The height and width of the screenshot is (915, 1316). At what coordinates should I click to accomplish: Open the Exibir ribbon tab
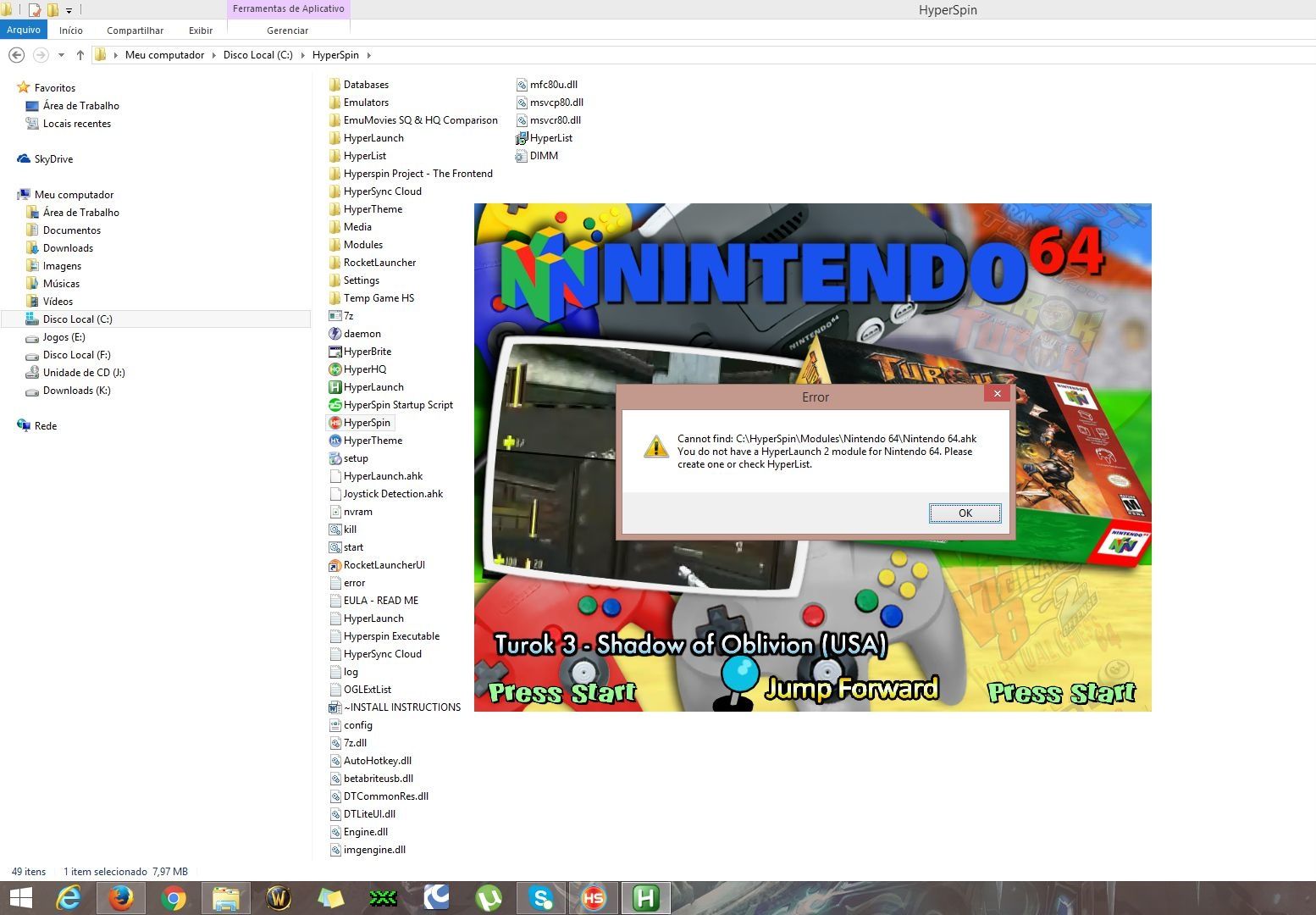201,30
